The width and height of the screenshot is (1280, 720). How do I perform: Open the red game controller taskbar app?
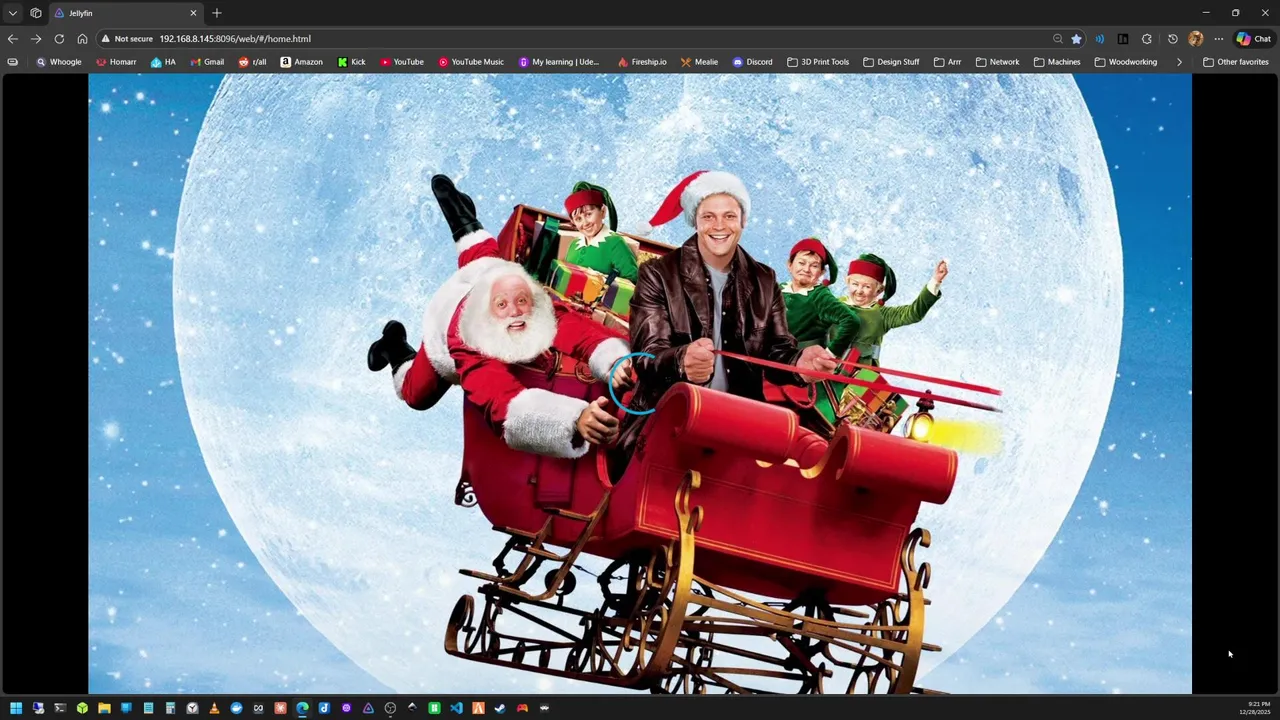522,708
